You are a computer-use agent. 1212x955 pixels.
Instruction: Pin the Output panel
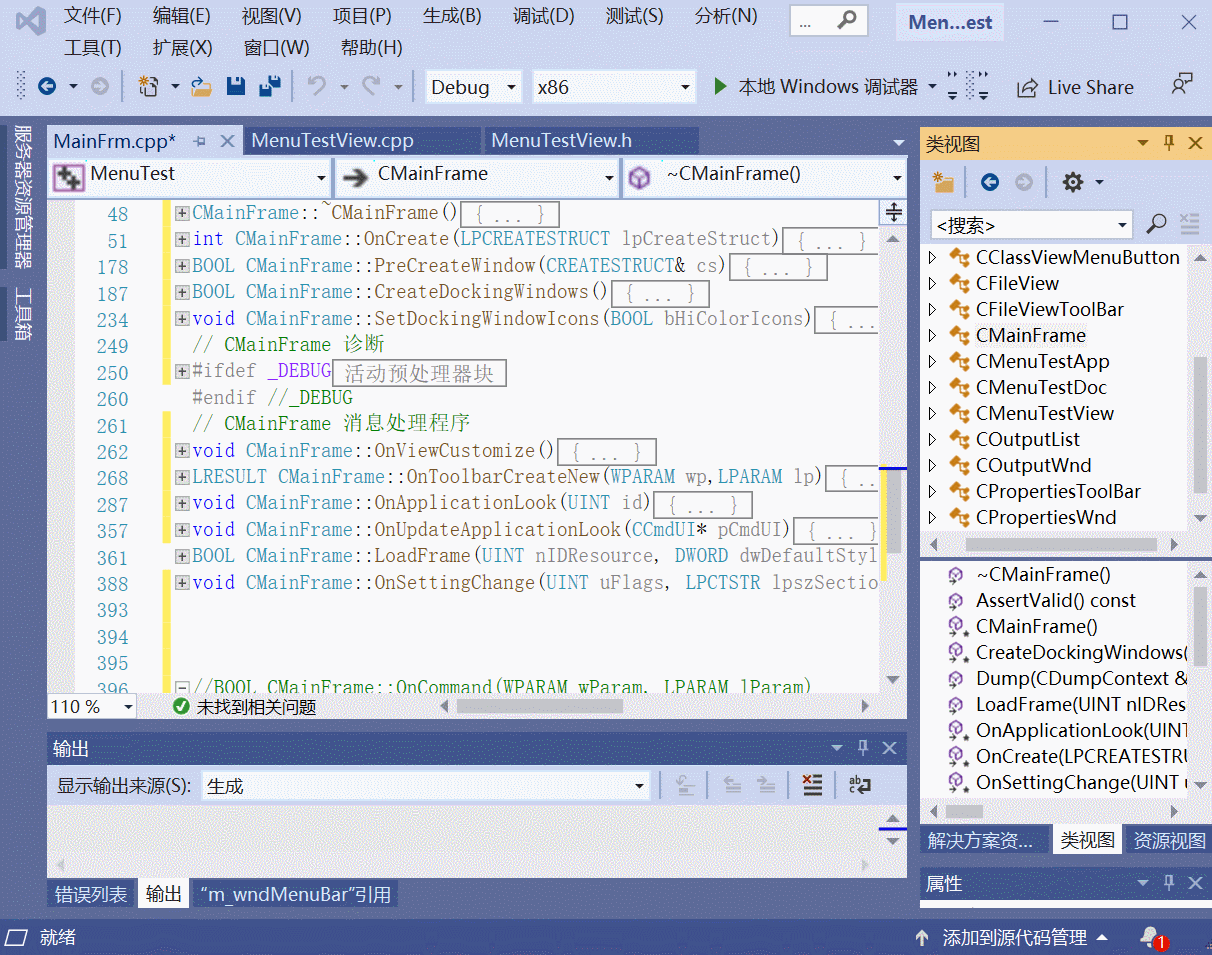(x=863, y=748)
